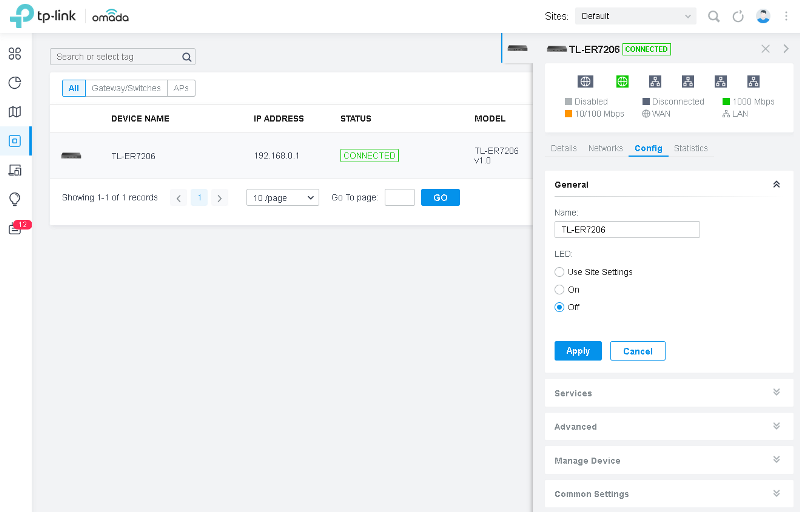Expand the Manage Device section
Viewport: 800px width, 512px height.
point(669,460)
